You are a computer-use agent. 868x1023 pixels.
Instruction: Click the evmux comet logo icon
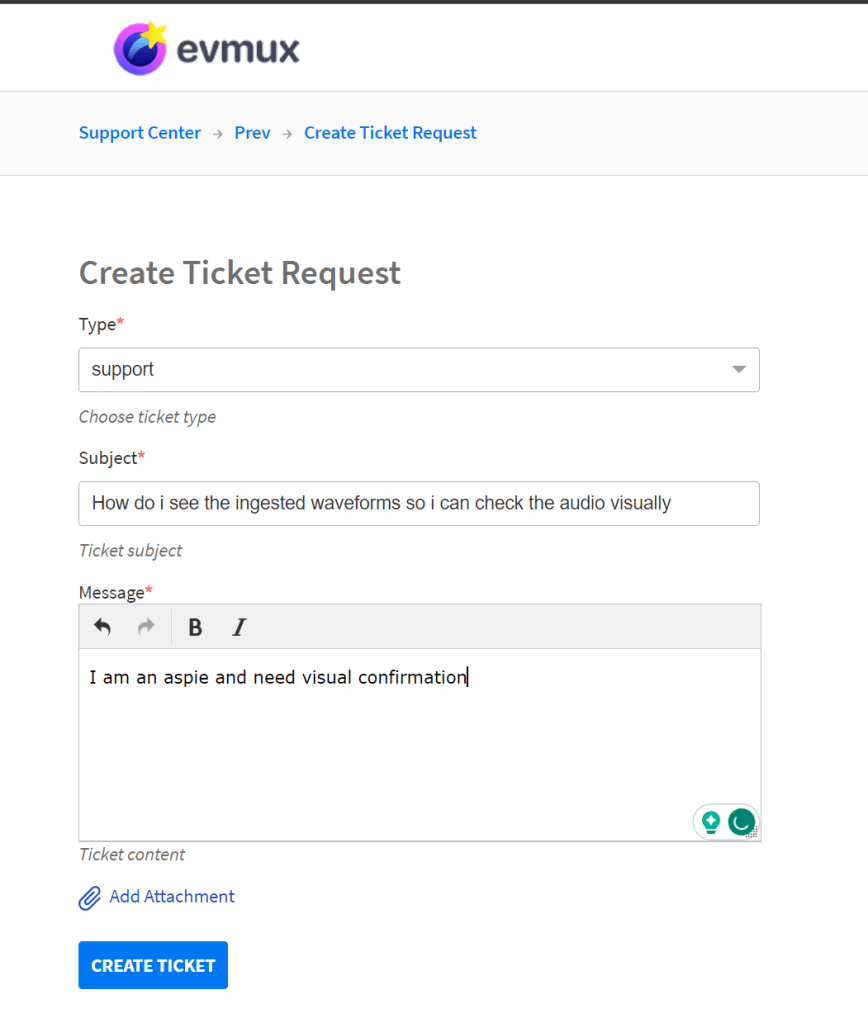140,48
